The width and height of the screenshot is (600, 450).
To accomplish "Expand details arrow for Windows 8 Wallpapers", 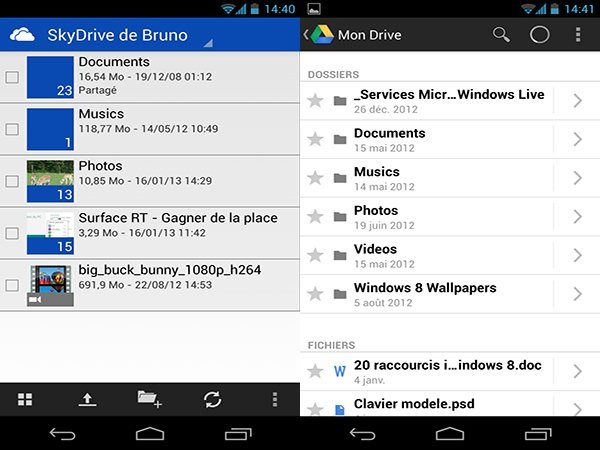I will (578, 294).
